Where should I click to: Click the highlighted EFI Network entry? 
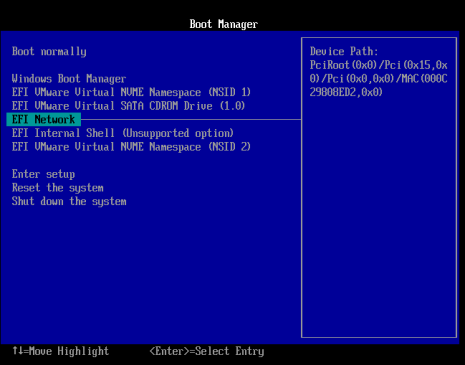pyautogui.click(x=43, y=119)
